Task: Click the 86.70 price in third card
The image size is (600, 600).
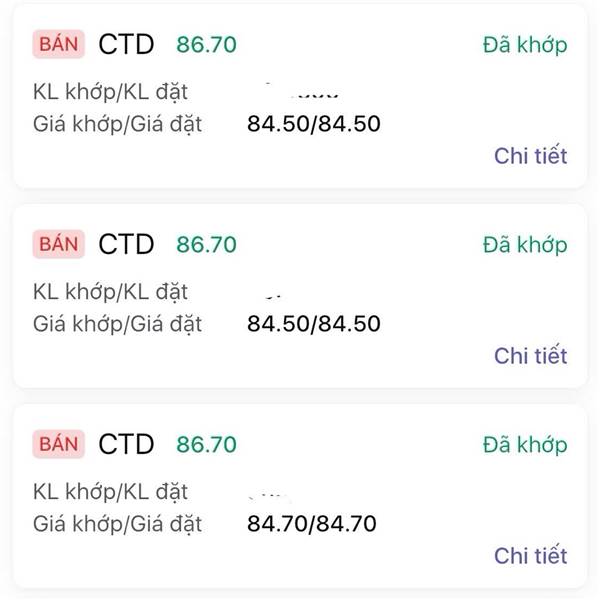Action: (206, 445)
